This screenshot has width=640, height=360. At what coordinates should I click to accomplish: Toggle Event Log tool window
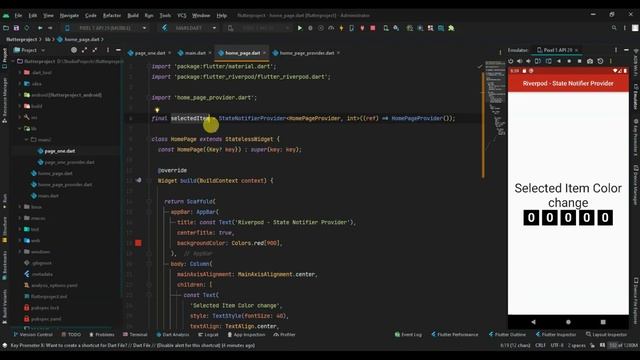coord(408,335)
